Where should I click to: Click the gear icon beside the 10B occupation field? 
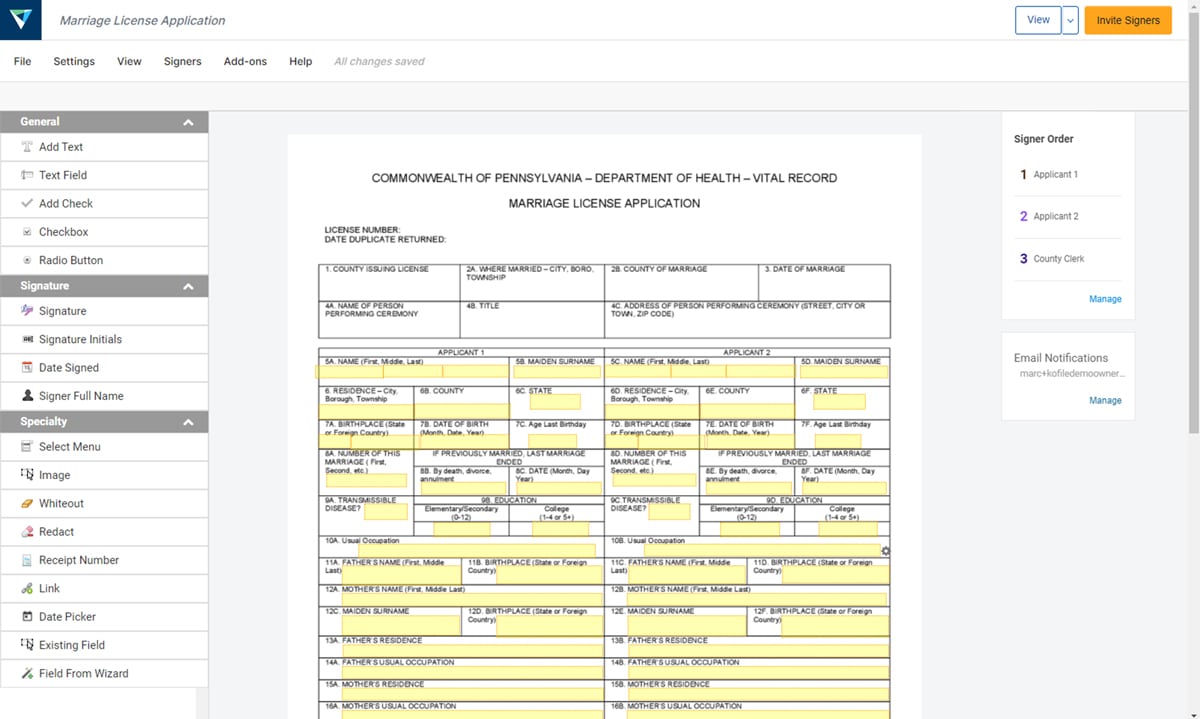pos(885,551)
